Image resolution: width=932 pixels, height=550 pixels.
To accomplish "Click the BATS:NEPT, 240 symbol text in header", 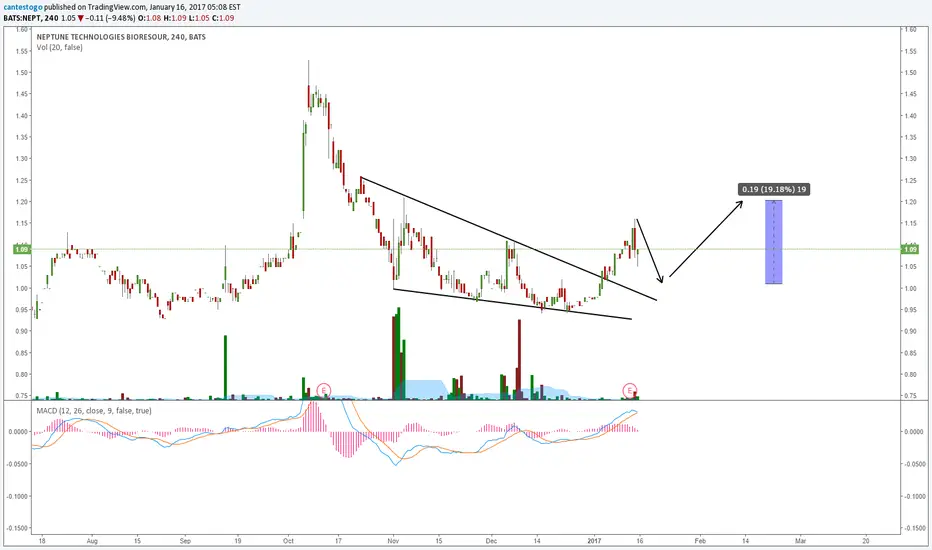I will (x=31, y=18).
